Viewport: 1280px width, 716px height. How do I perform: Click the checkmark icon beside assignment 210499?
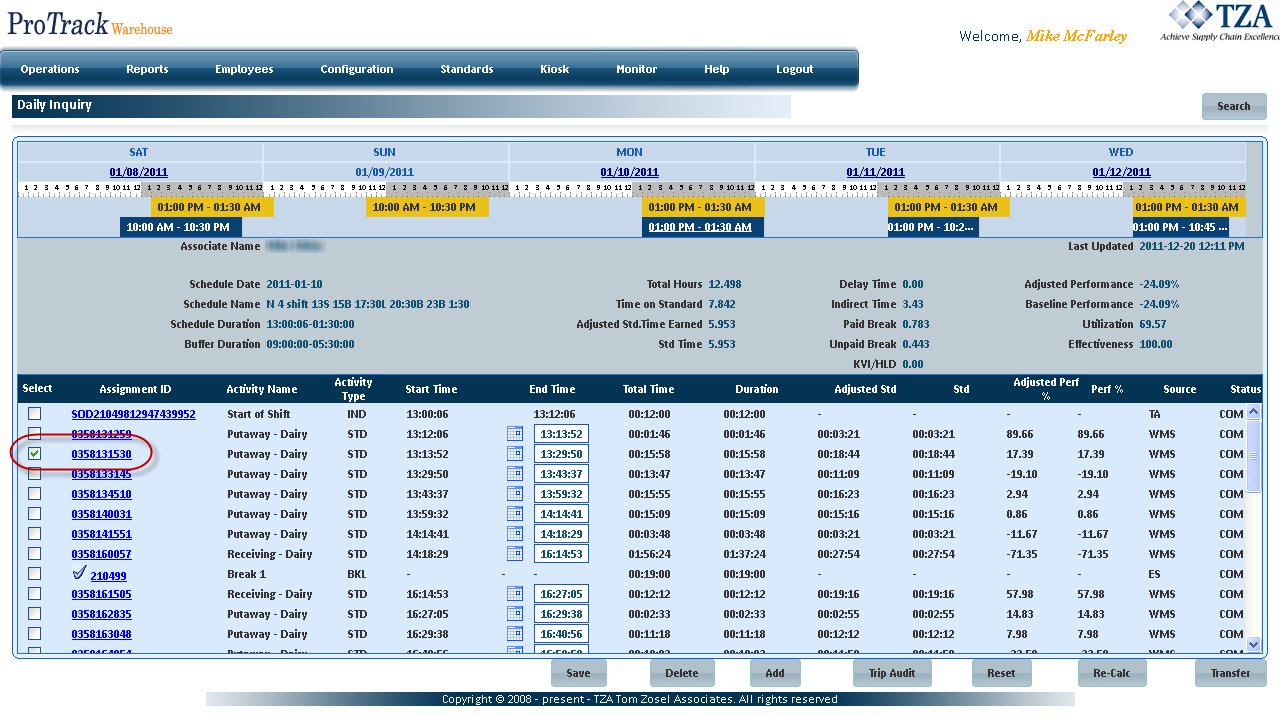tap(80, 574)
